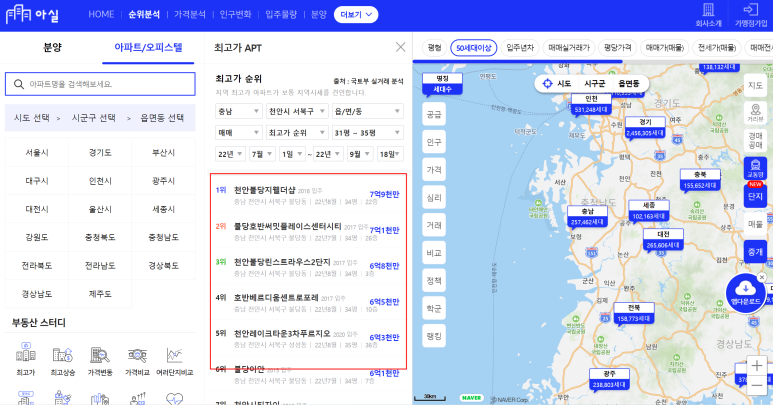Open 순위분석 menu

coord(144,14)
